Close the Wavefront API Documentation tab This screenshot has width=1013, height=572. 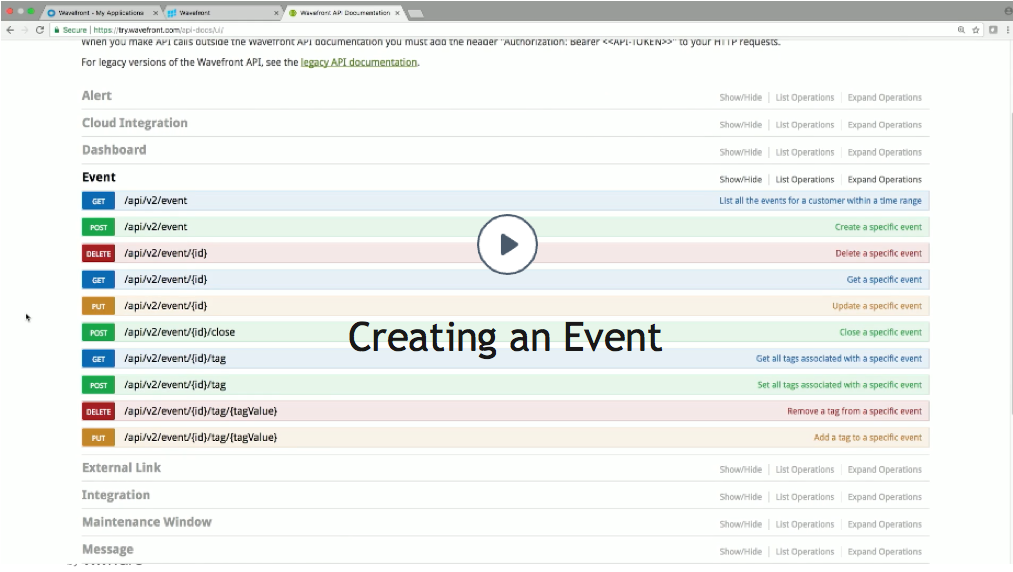pyautogui.click(x=397, y=13)
